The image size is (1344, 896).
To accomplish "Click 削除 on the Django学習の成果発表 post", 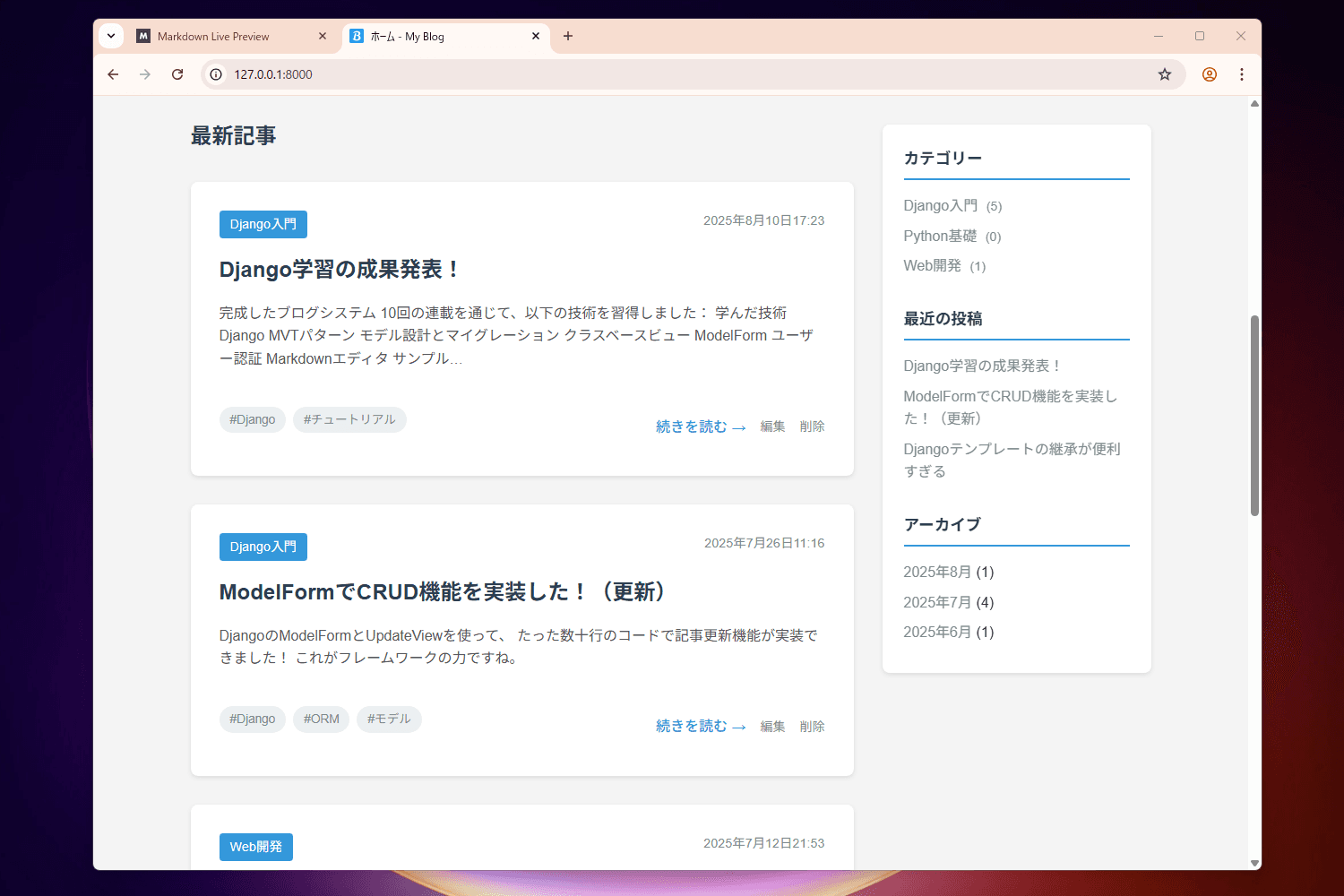I will pyautogui.click(x=812, y=426).
